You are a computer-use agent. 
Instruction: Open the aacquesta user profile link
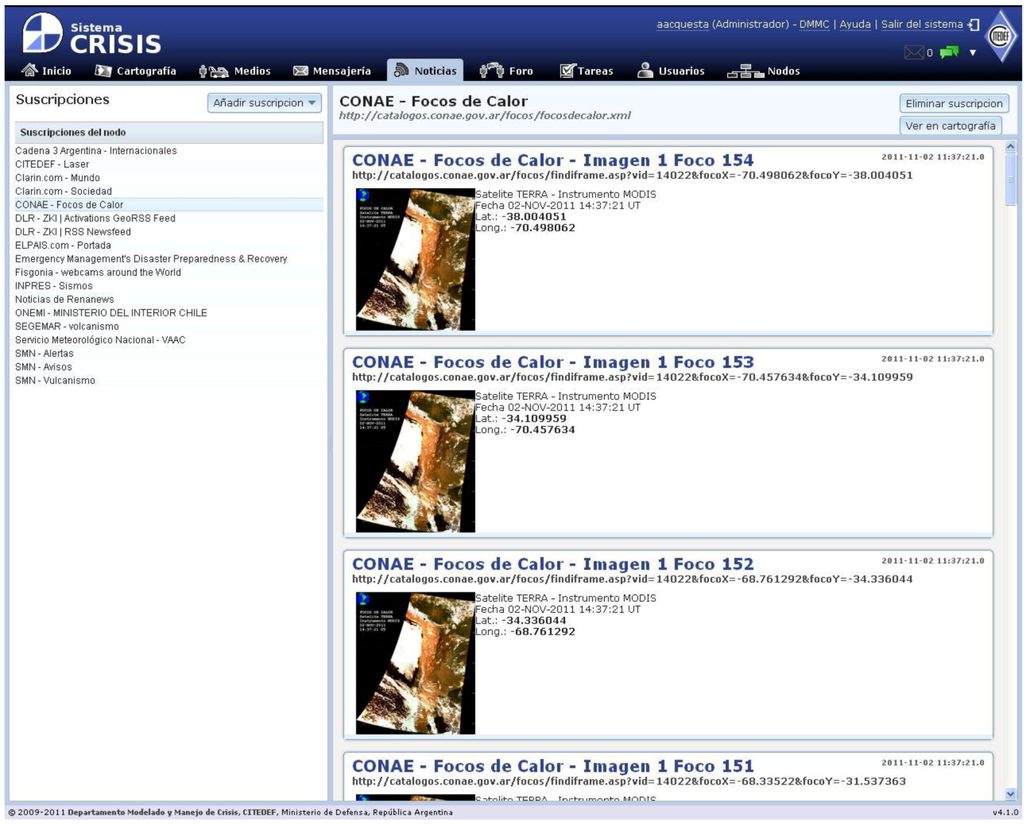click(682, 24)
